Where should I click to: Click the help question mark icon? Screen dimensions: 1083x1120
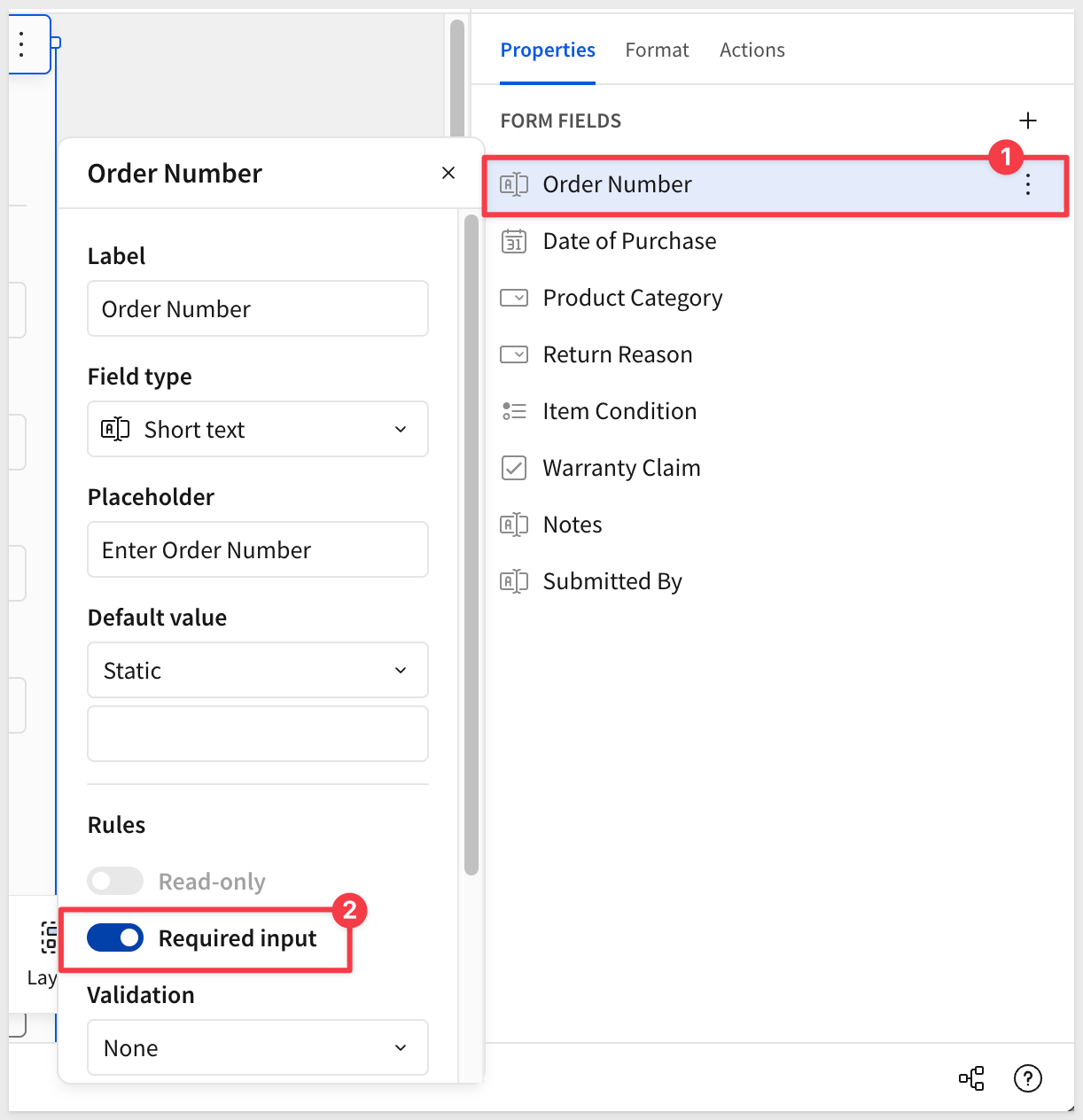click(1027, 1078)
